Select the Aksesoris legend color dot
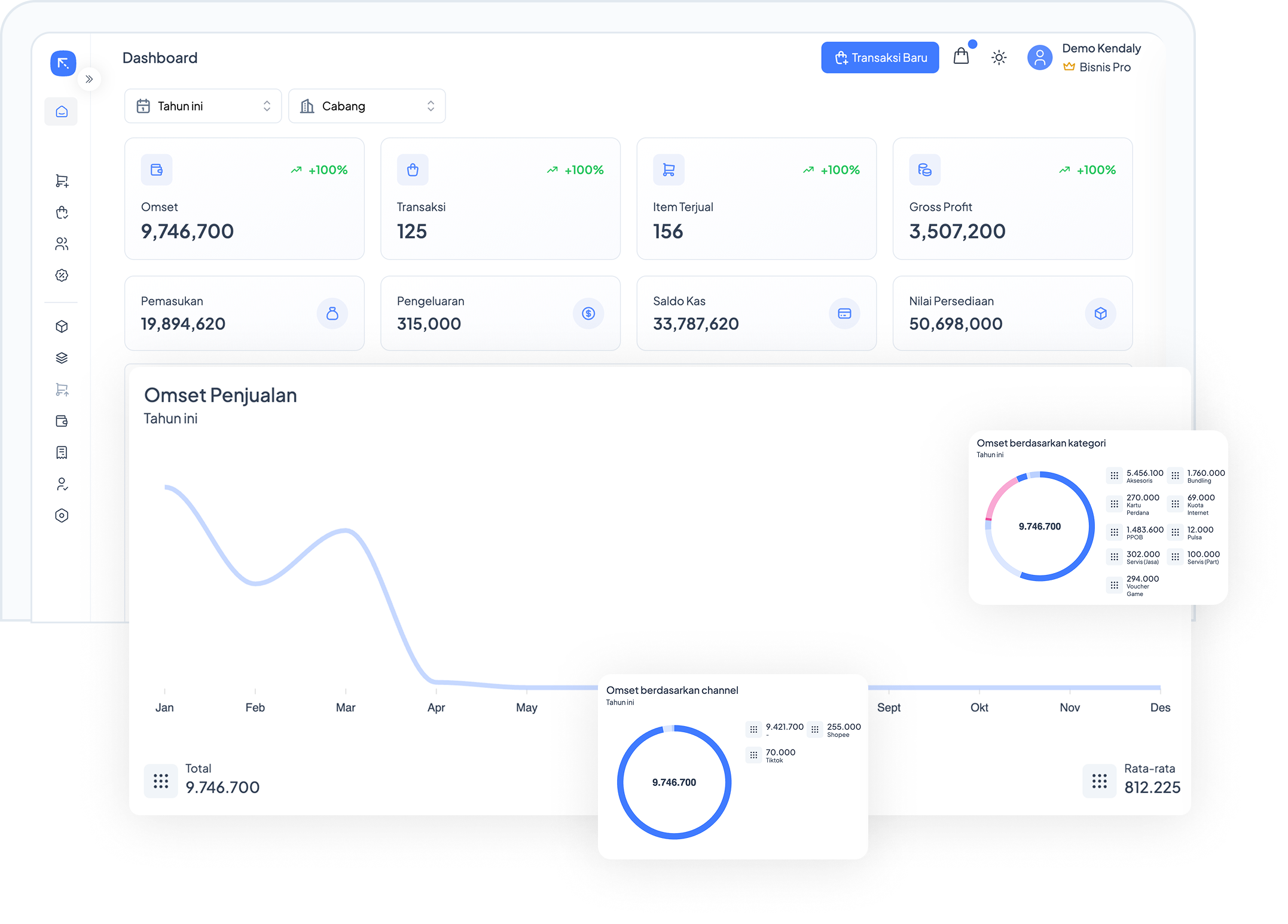The width and height of the screenshot is (1288, 924). tap(1114, 476)
